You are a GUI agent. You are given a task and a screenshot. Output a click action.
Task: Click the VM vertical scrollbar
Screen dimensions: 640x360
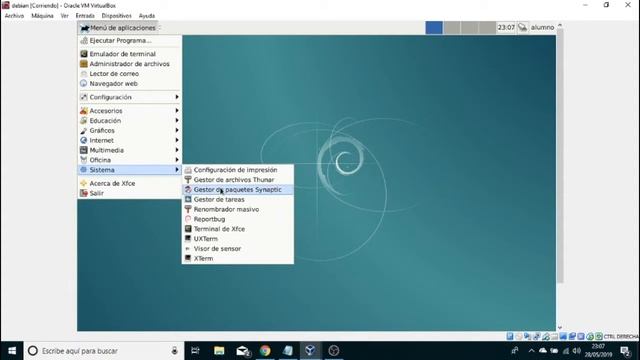tap(560, 155)
